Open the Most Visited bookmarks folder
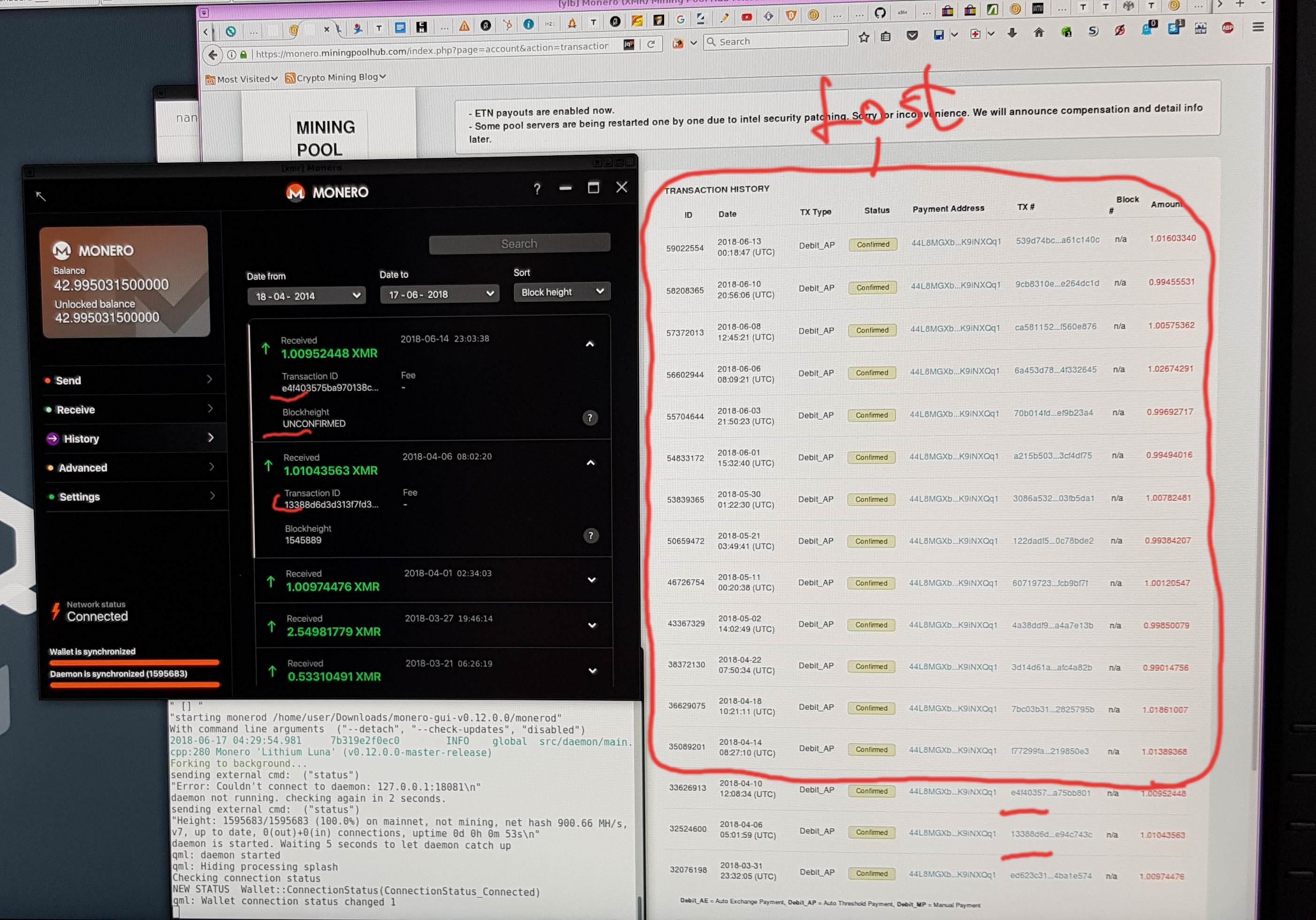 pyautogui.click(x=241, y=79)
